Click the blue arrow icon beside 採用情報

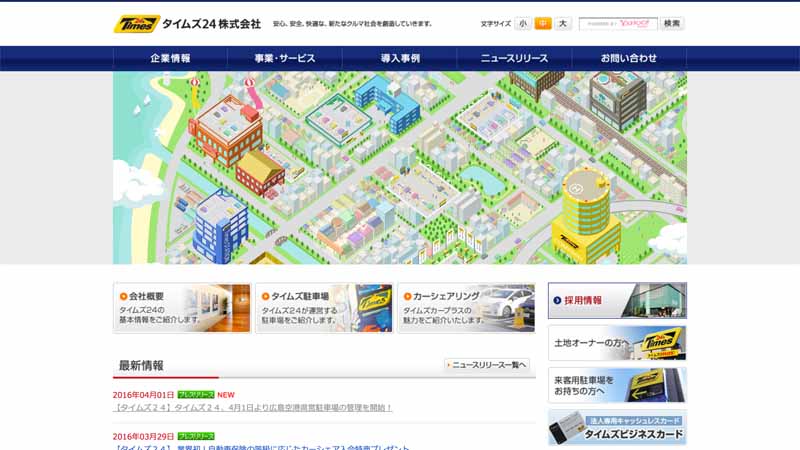pyautogui.click(x=557, y=301)
